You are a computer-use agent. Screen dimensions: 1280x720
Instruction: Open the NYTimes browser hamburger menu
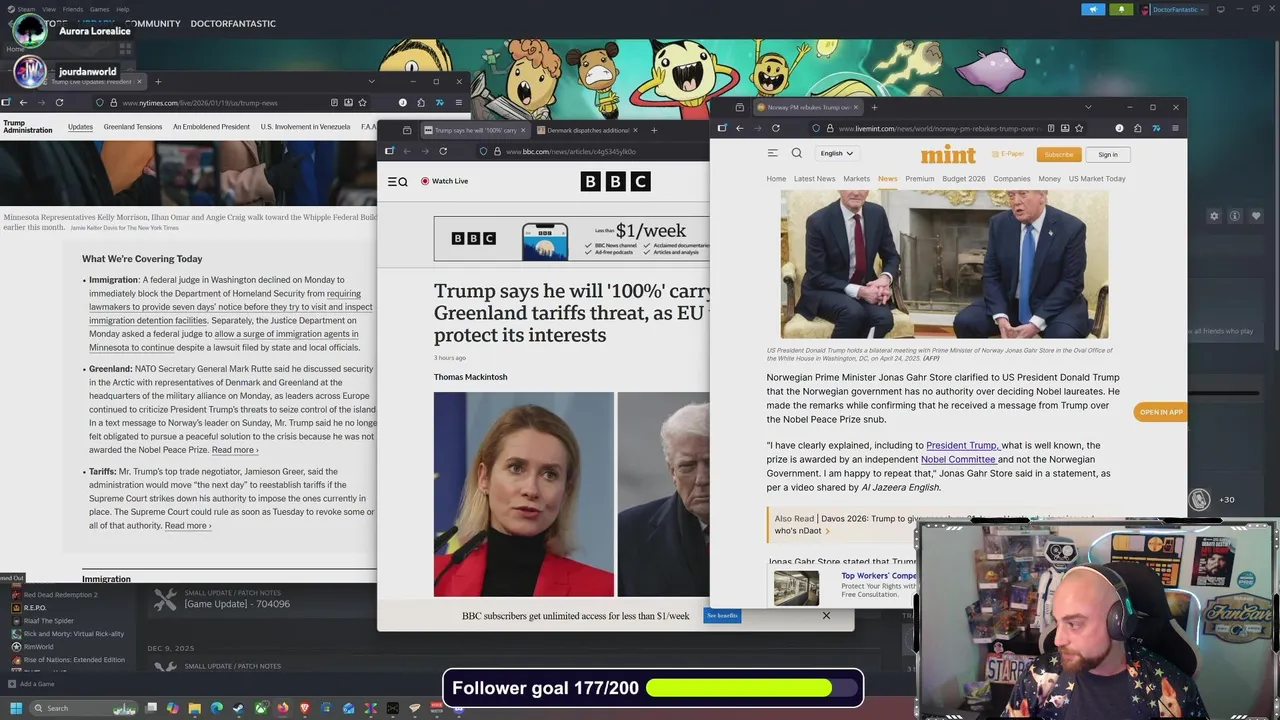(x=458, y=102)
